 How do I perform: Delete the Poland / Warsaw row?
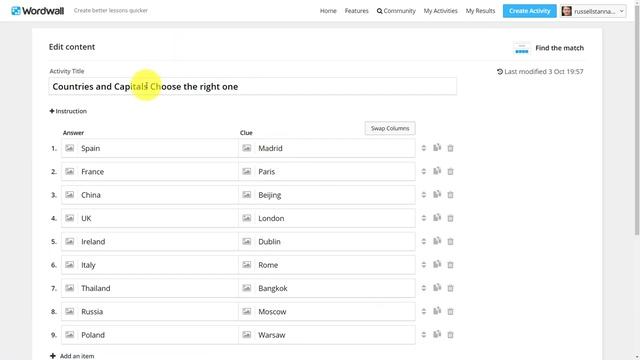pos(450,335)
